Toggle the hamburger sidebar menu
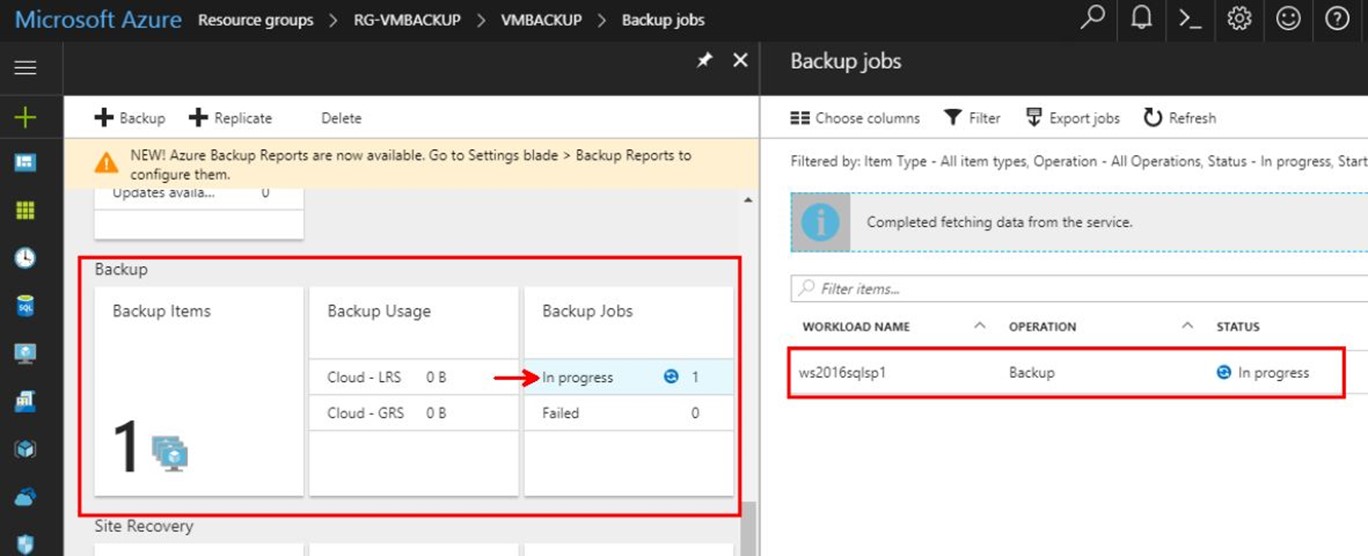The height and width of the screenshot is (556, 1368). click(25, 68)
